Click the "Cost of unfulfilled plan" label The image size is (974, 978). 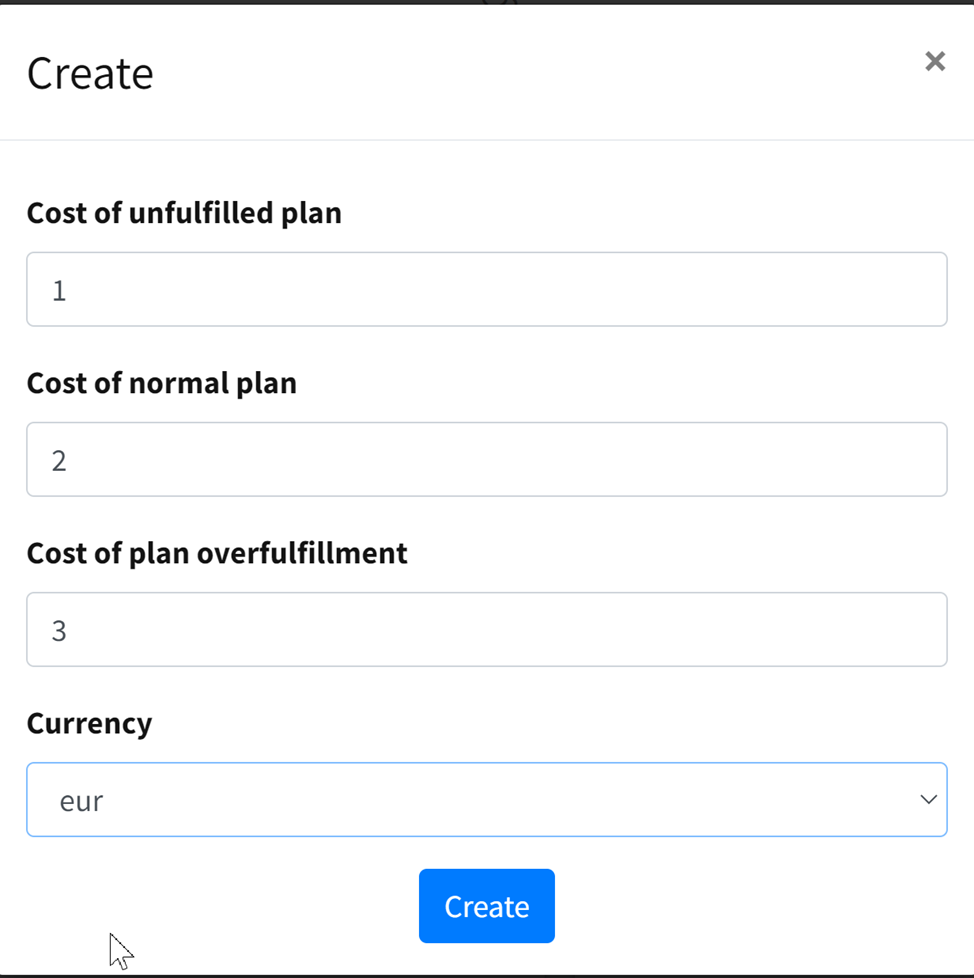click(x=184, y=213)
